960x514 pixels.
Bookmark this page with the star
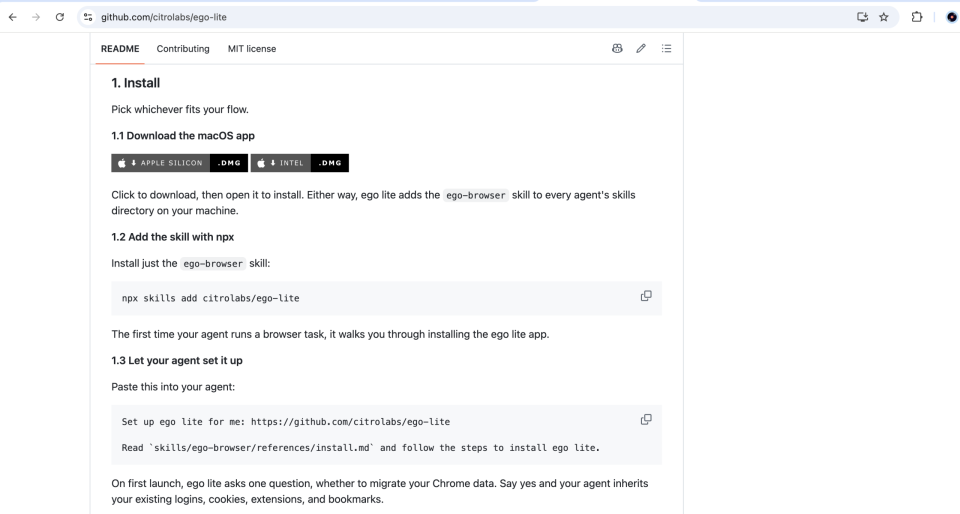(883, 17)
